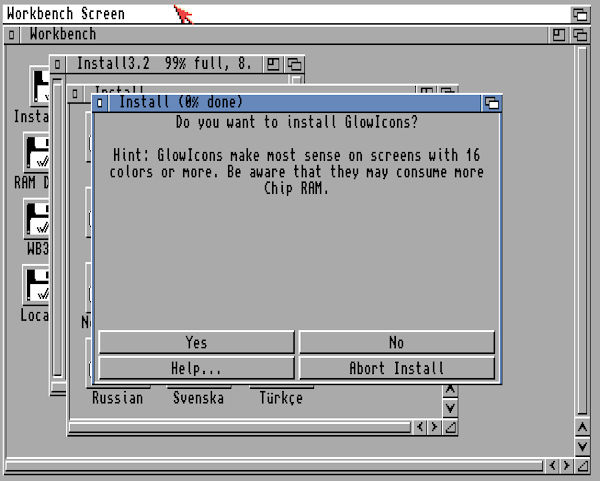Select the Locale floppy disk icon
This screenshot has width=600, height=481.
coord(38,286)
